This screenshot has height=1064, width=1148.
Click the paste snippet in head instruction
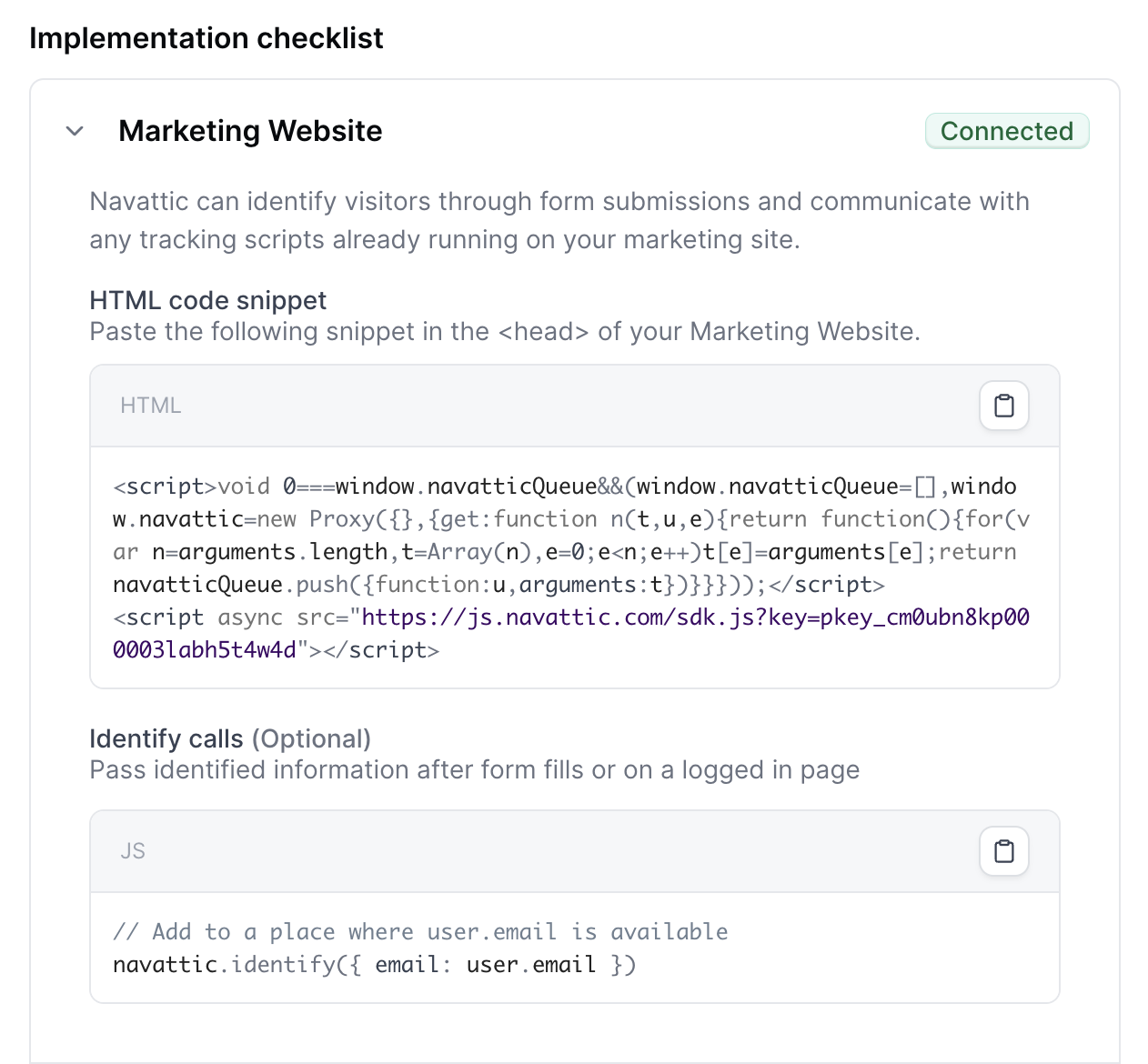[x=505, y=332]
